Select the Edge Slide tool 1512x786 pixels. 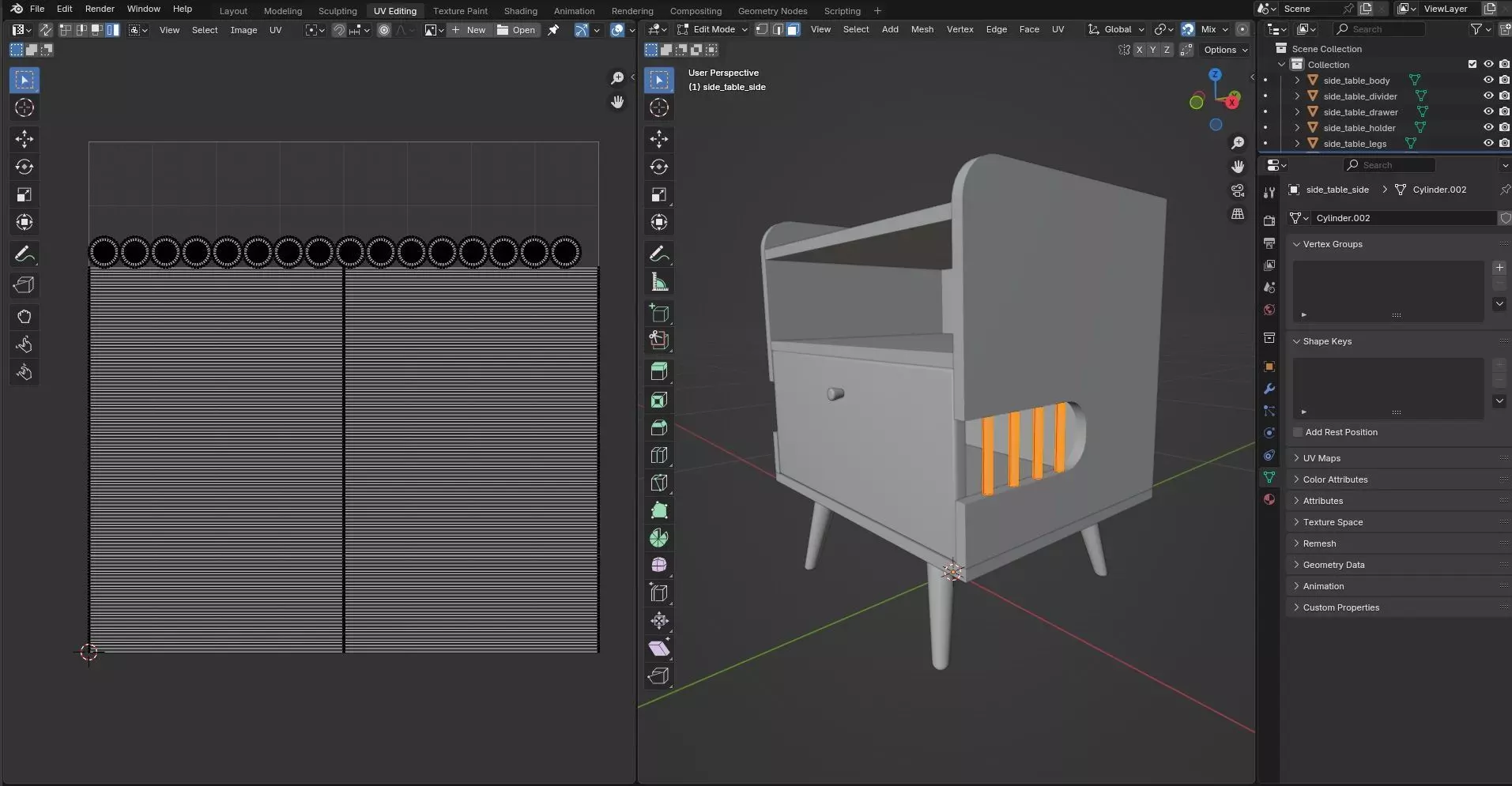point(659,592)
